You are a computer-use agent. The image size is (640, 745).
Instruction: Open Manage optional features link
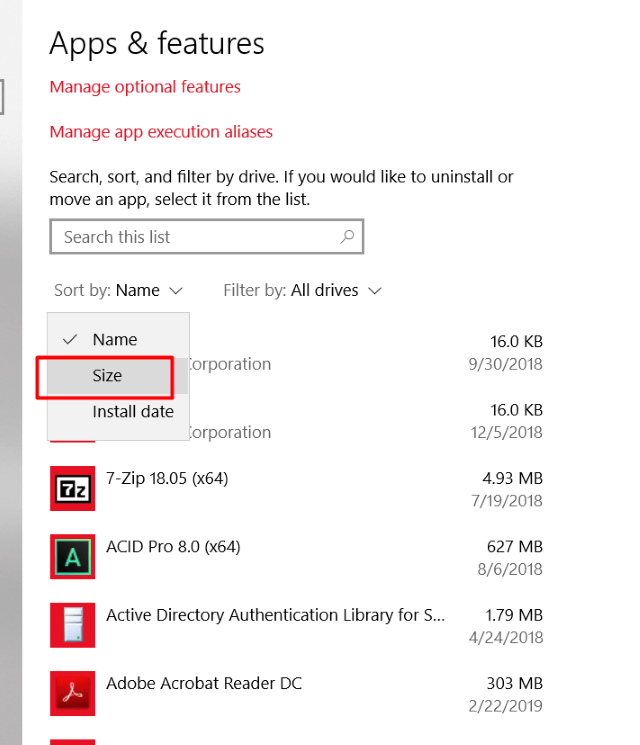point(145,87)
